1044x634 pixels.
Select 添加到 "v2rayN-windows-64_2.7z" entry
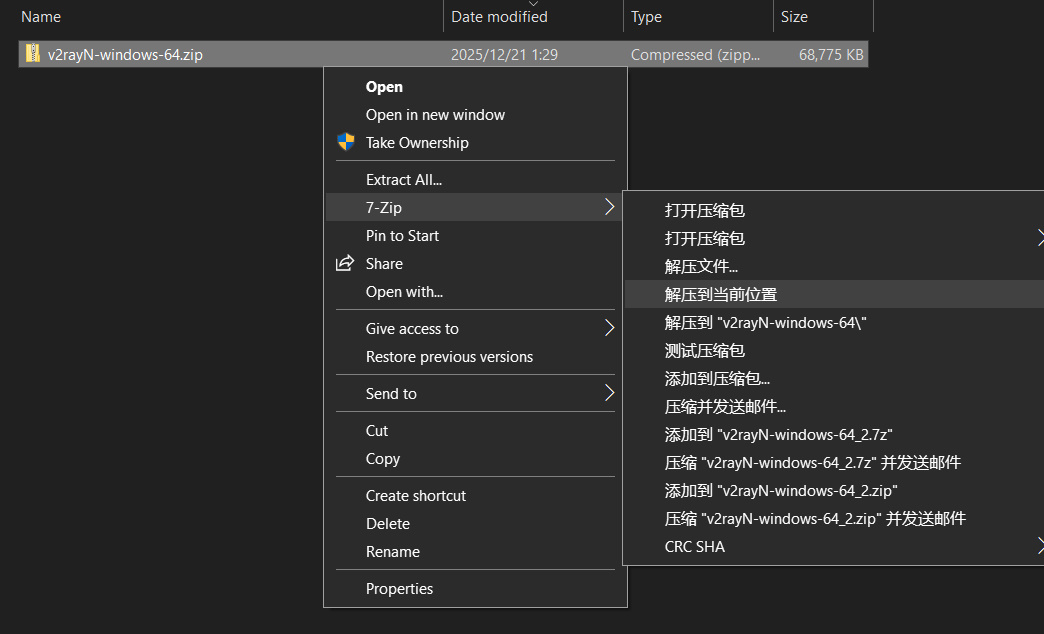point(778,435)
